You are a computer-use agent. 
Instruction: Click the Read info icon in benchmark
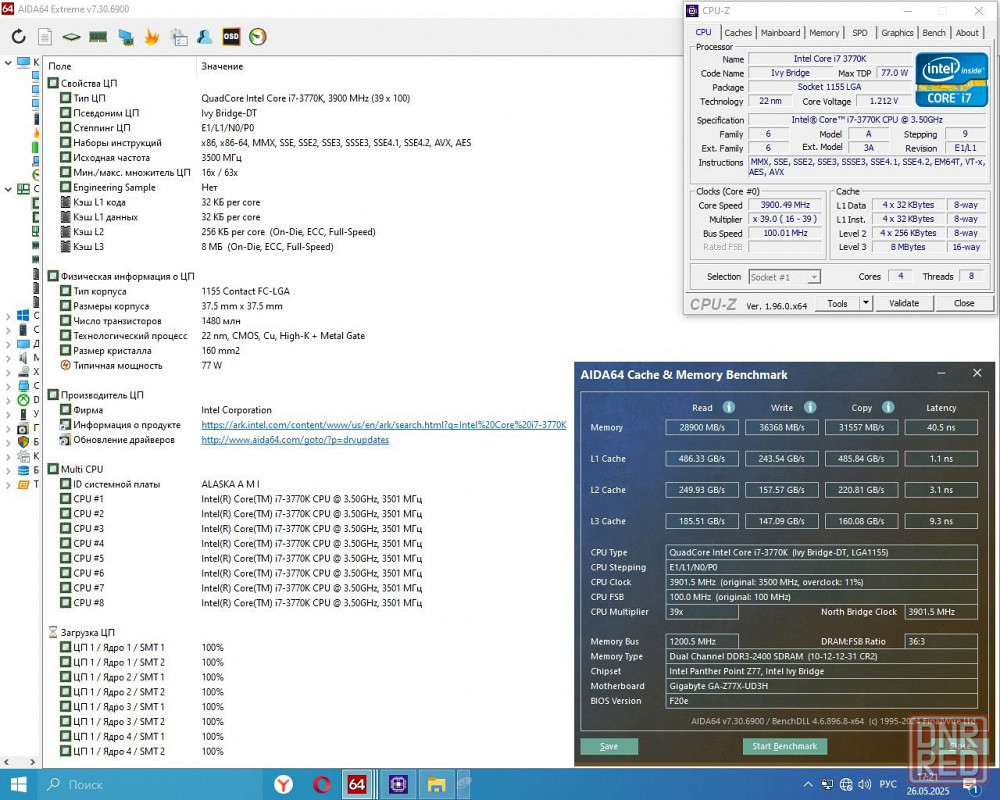(728, 407)
